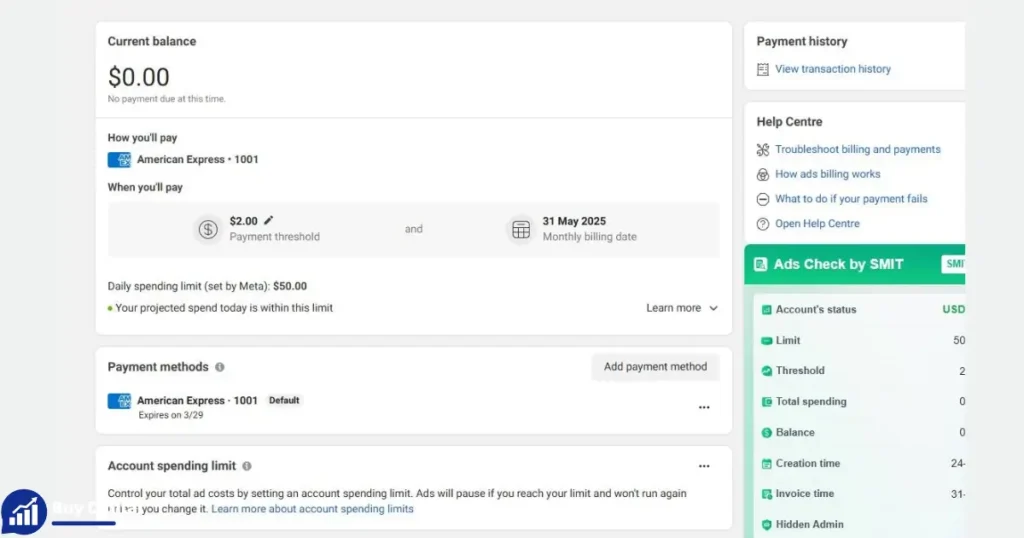
Task: Click the 31 May 2025 billing date
Action: point(574,221)
